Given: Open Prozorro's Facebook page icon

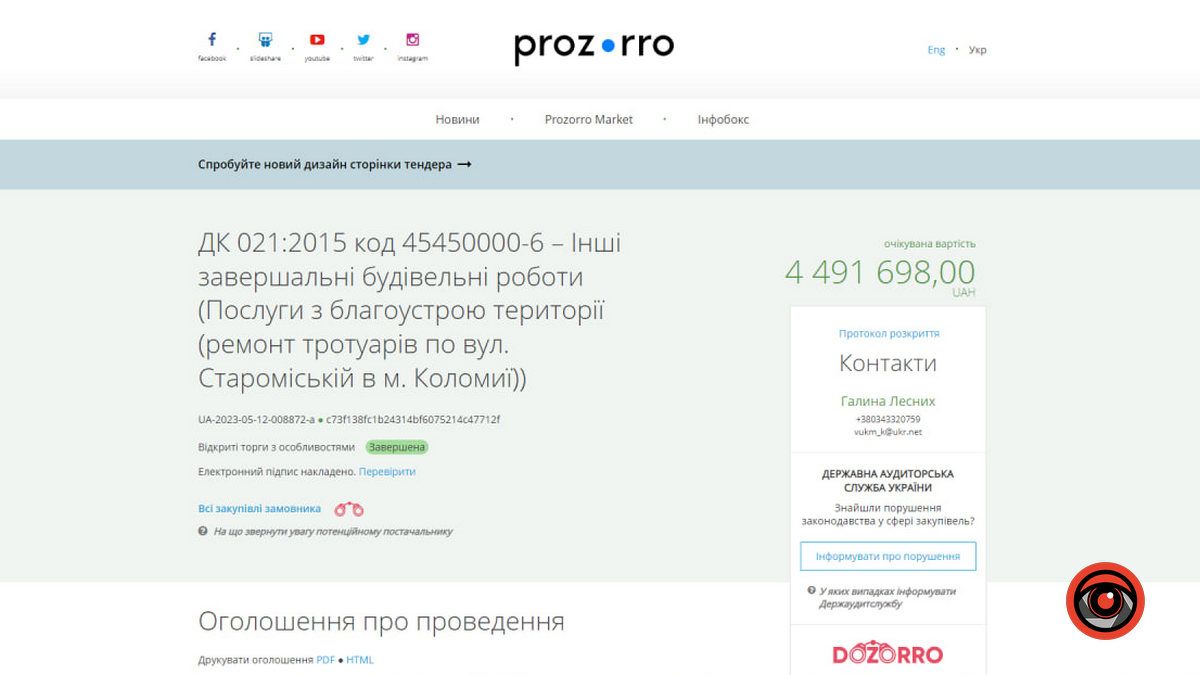Looking at the screenshot, I should [211, 39].
